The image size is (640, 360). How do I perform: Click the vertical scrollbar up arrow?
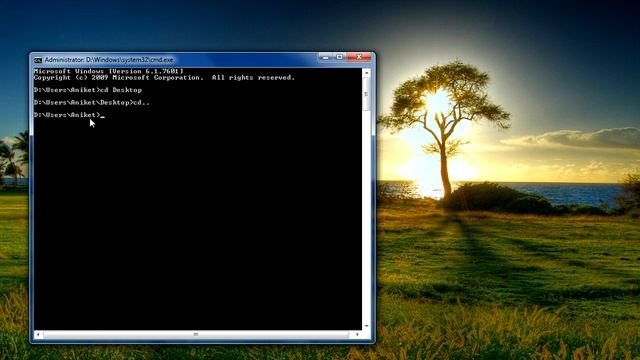point(366,73)
